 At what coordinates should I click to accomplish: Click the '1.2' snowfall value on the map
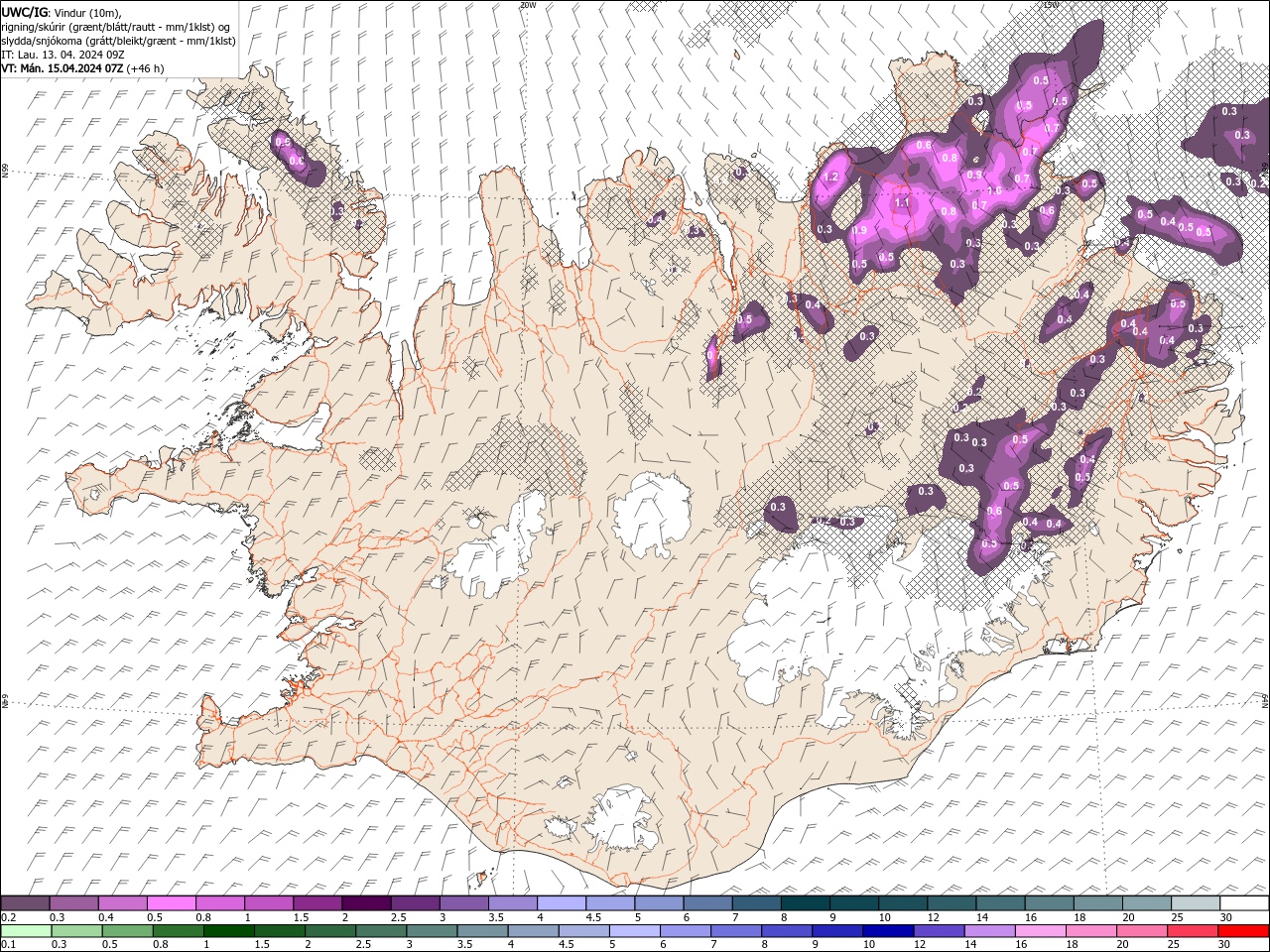(831, 178)
